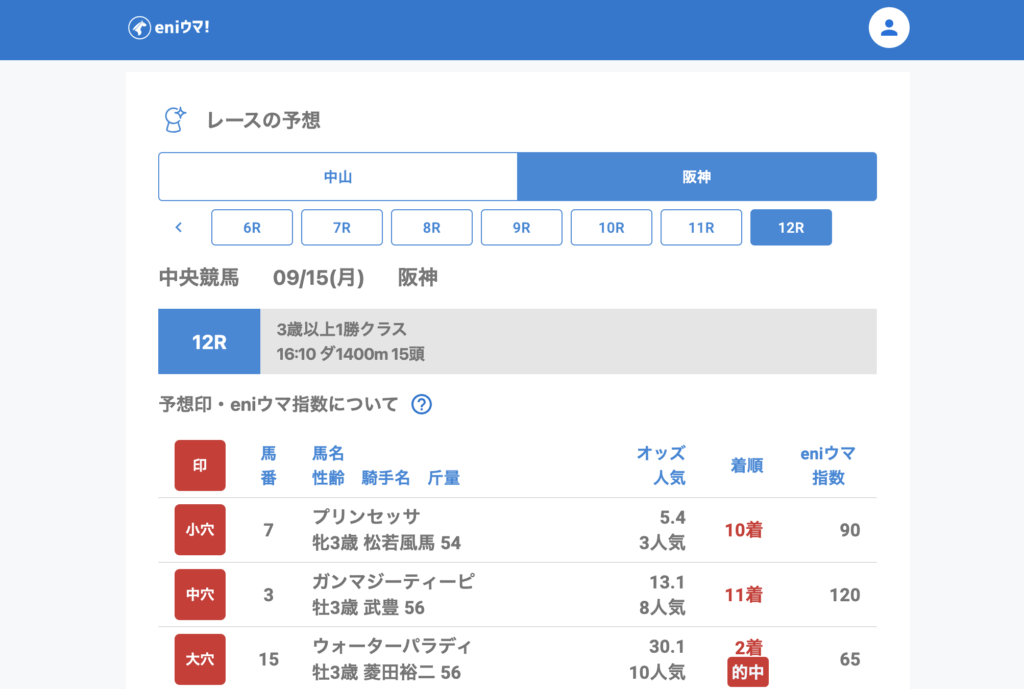
Task: Click the 大穴 prediction mark badge
Action: pos(200,659)
